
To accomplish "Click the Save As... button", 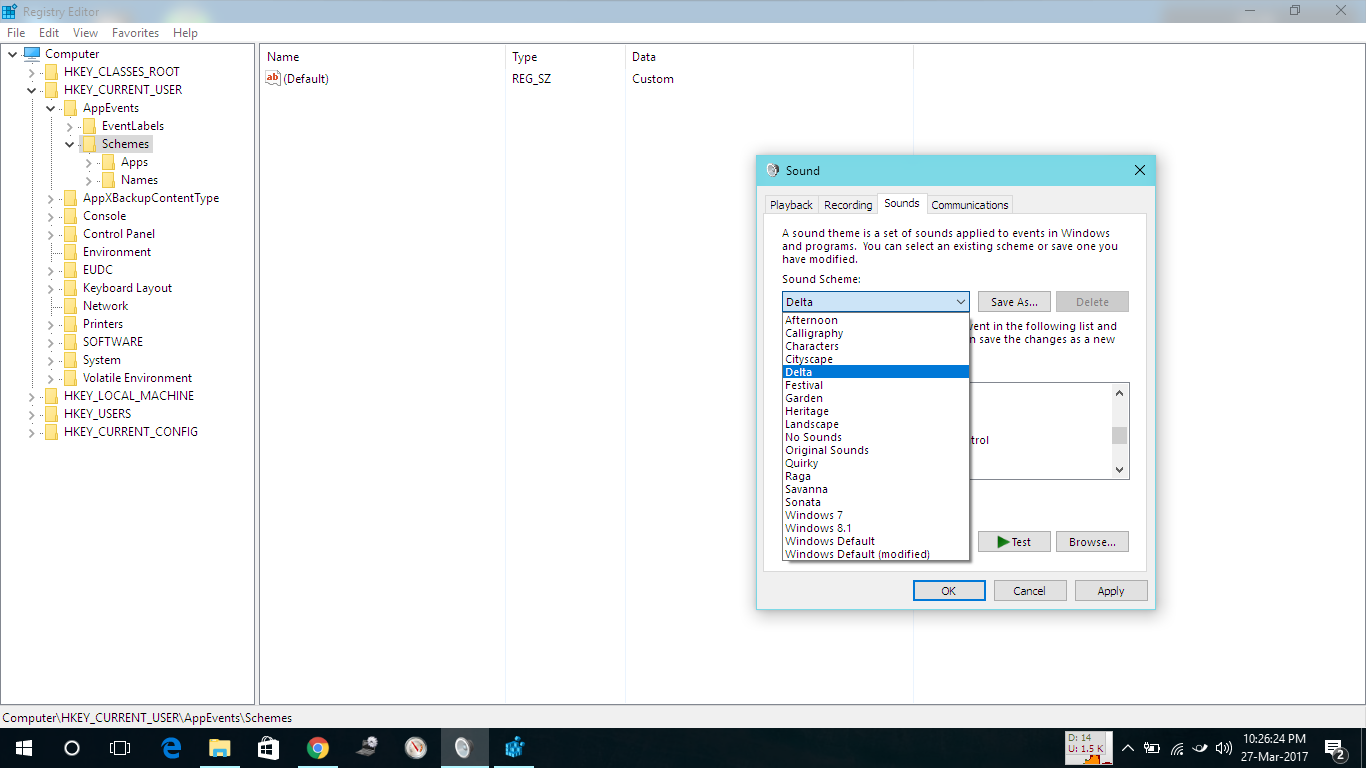I will [x=1014, y=302].
